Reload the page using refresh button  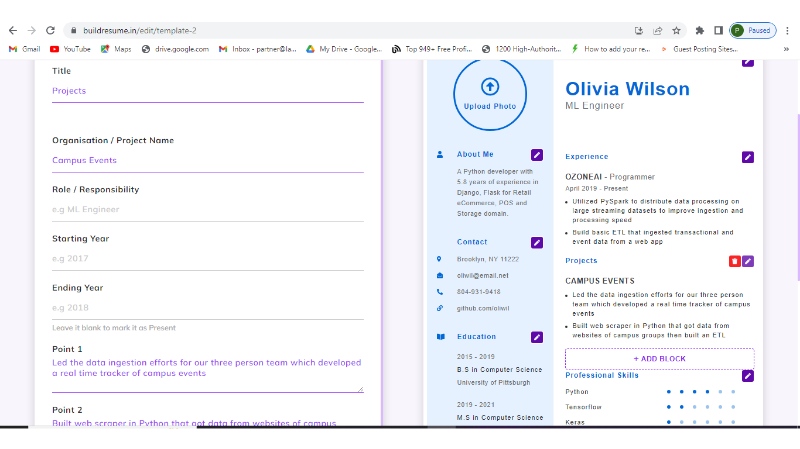[50, 30]
